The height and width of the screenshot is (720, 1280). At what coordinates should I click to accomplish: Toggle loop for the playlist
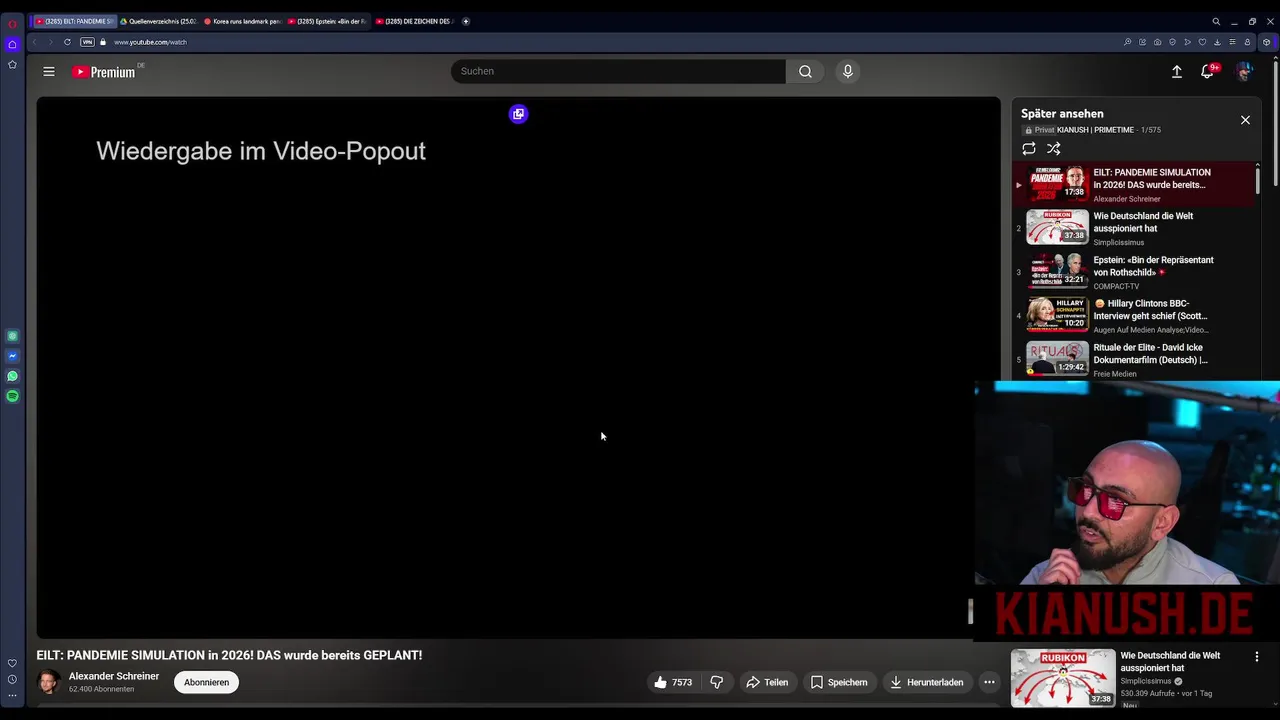[1029, 148]
